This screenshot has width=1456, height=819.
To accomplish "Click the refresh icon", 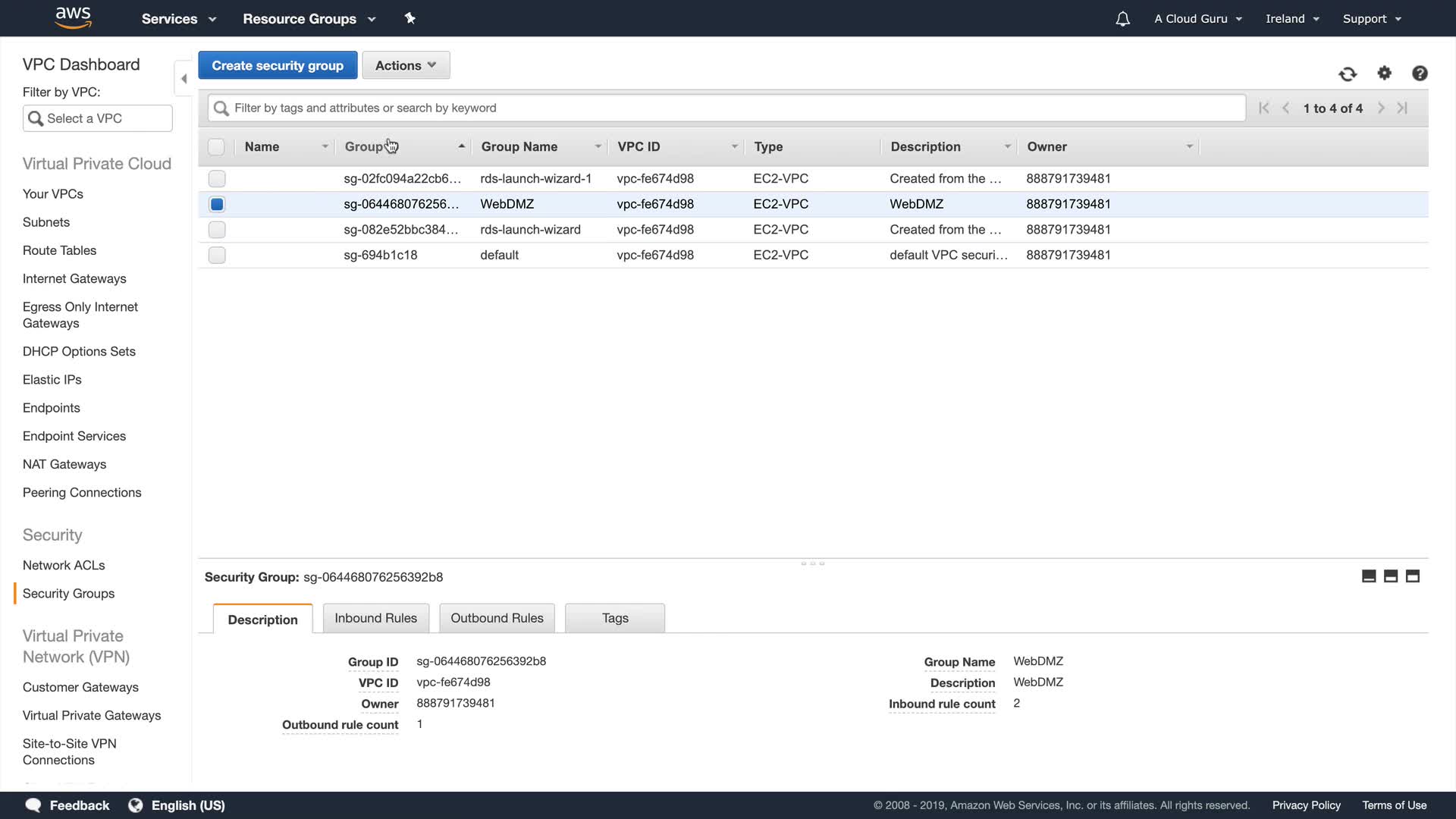I will (1348, 74).
